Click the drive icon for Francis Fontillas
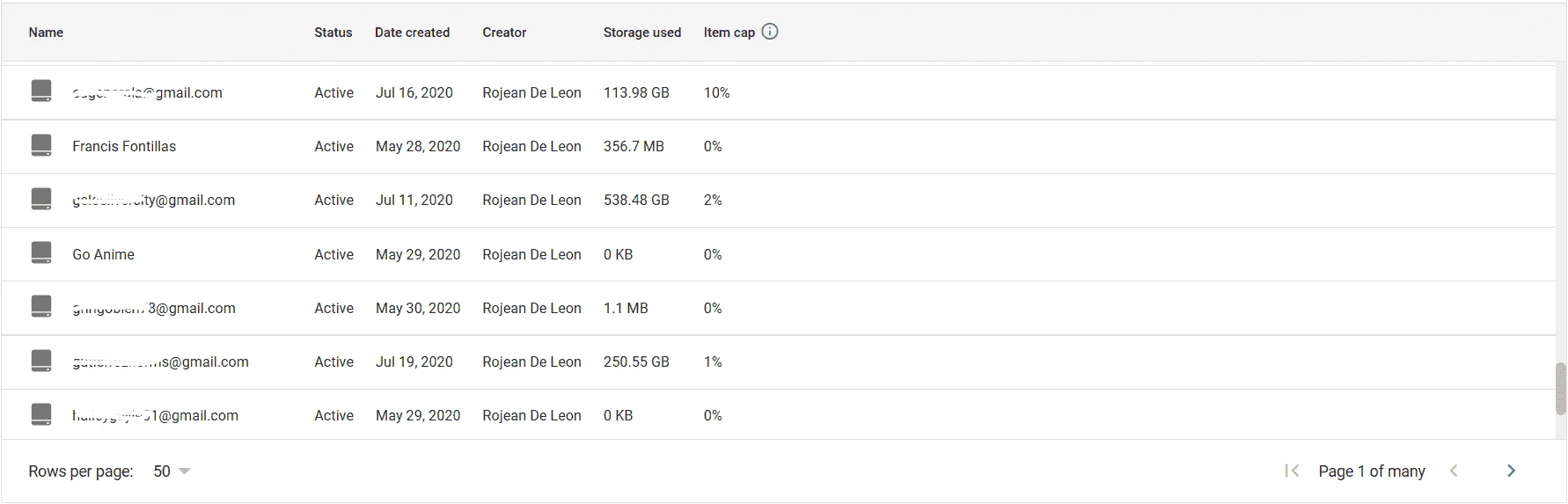 coord(41,145)
